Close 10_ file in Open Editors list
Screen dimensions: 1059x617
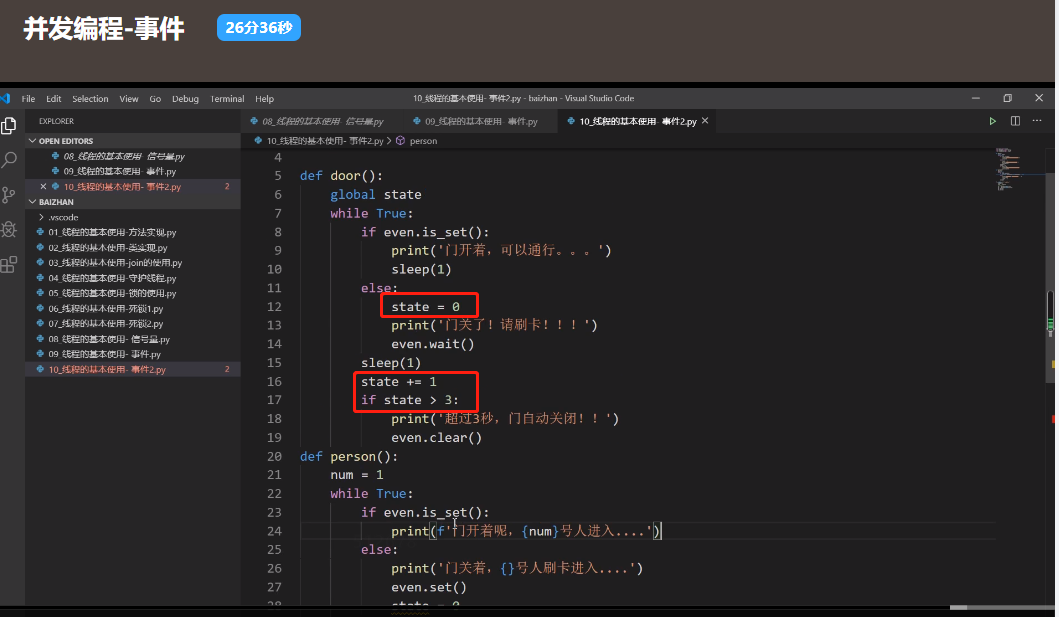[x=43, y=186]
